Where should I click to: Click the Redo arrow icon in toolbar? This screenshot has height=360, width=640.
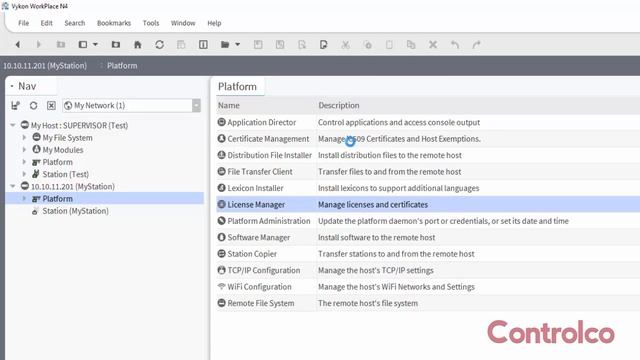(476, 44)
